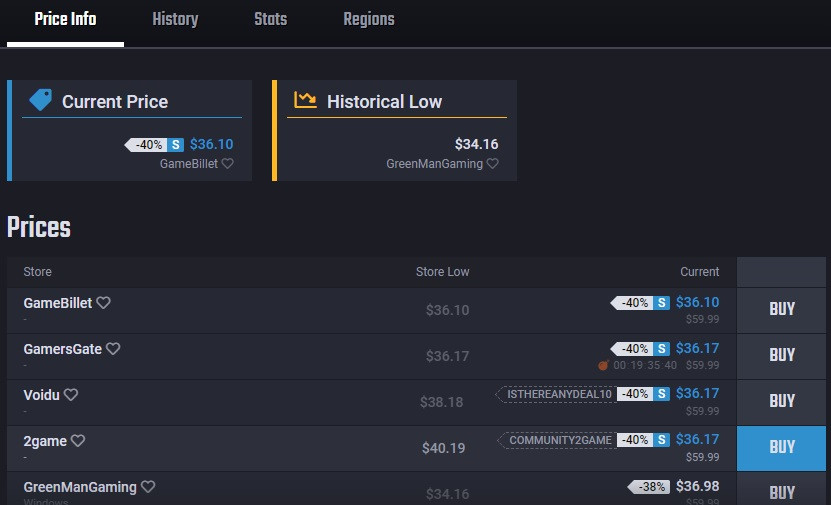Image resolution: width=831 pixels, height=505 pixels.
Task: Open GamersGate store link
Action: click(x=63, y=349)
